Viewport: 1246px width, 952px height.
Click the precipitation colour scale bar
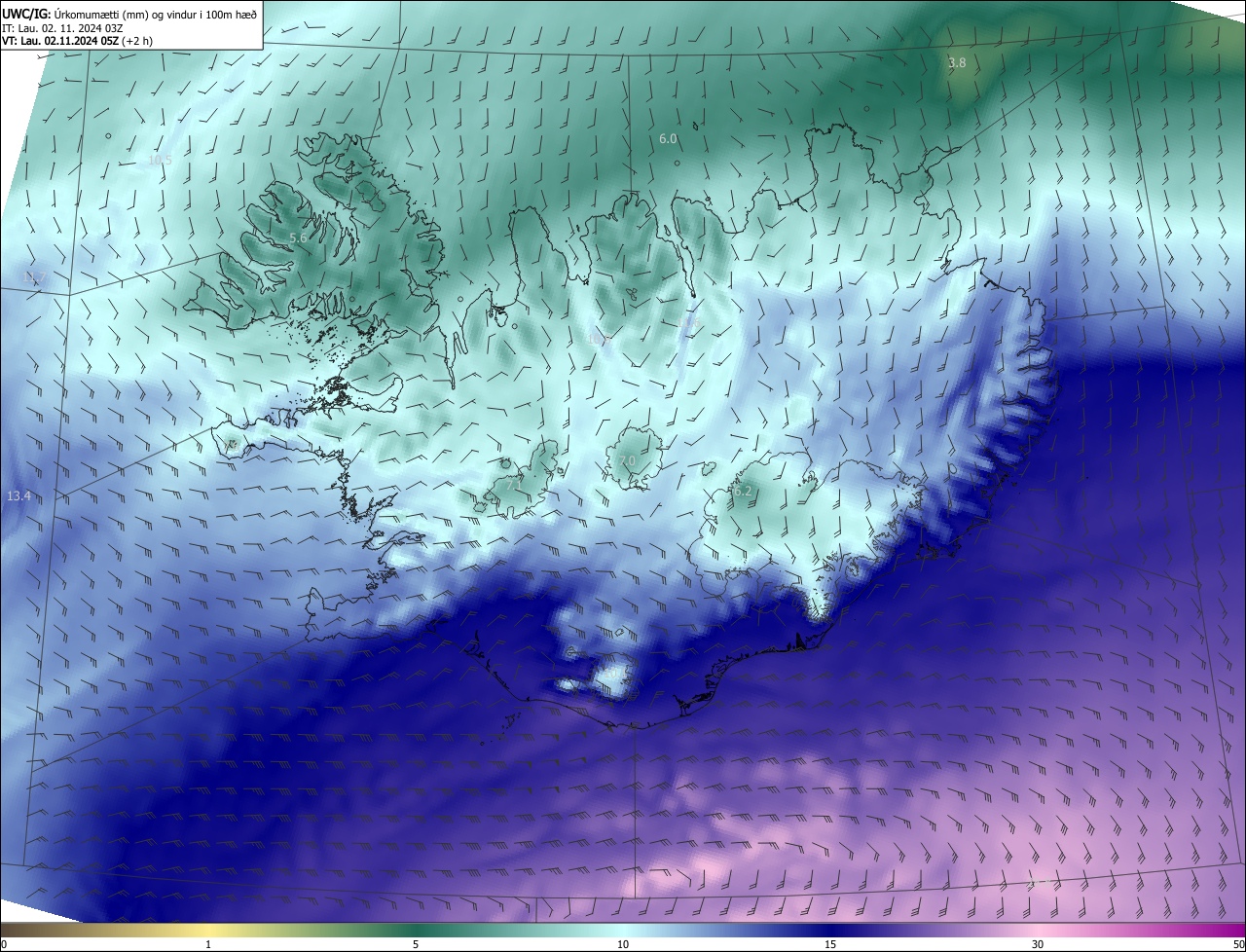click(623, 930)
